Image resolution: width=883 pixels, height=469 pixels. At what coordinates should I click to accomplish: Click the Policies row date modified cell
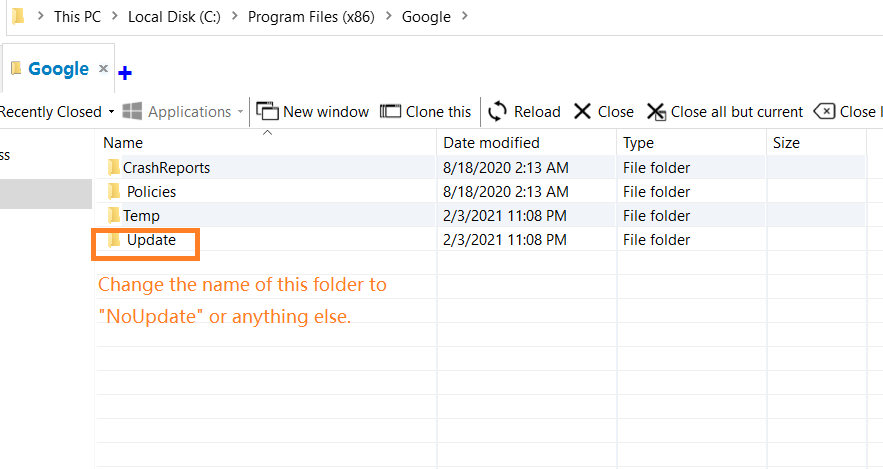[506, 192]
